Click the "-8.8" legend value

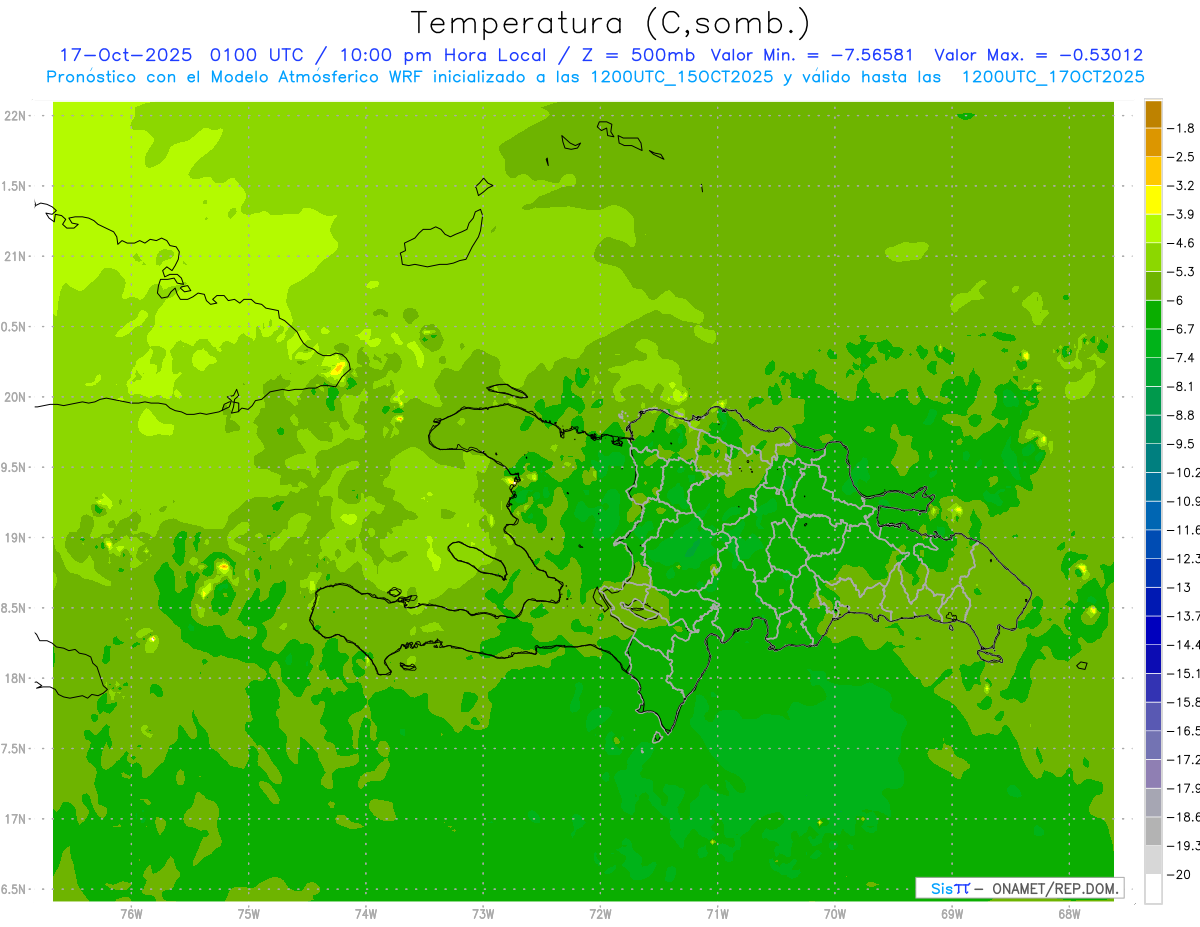pyautogui.click(x=1183, y=415)
